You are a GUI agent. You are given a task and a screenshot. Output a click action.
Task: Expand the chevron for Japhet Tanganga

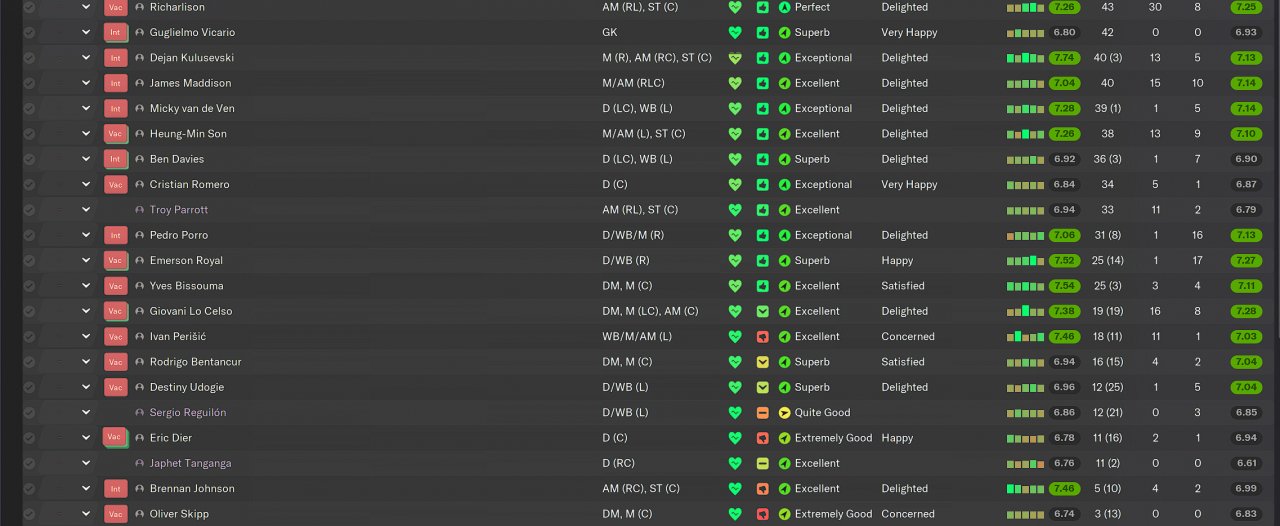(x=86, y=463)
